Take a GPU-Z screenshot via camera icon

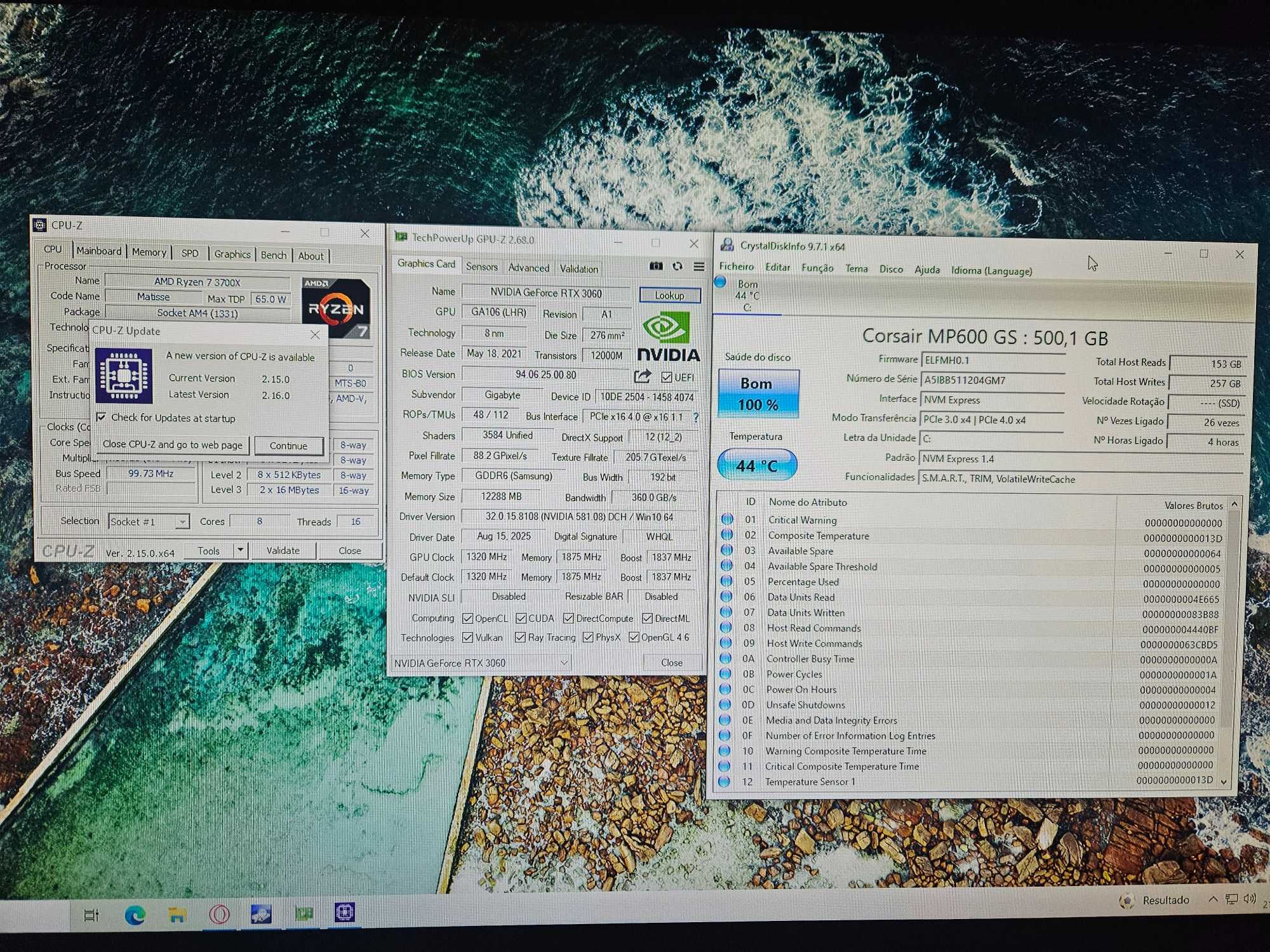(656, 267)
